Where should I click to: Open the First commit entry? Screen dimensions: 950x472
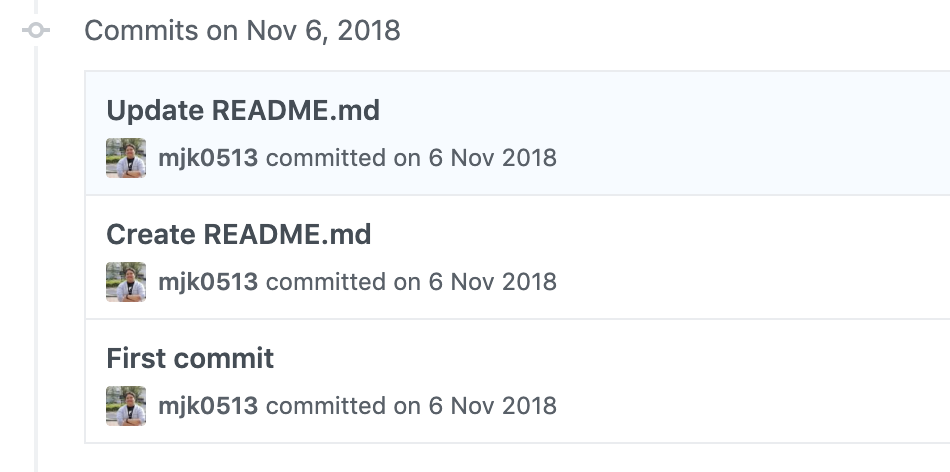coord(190,358)
